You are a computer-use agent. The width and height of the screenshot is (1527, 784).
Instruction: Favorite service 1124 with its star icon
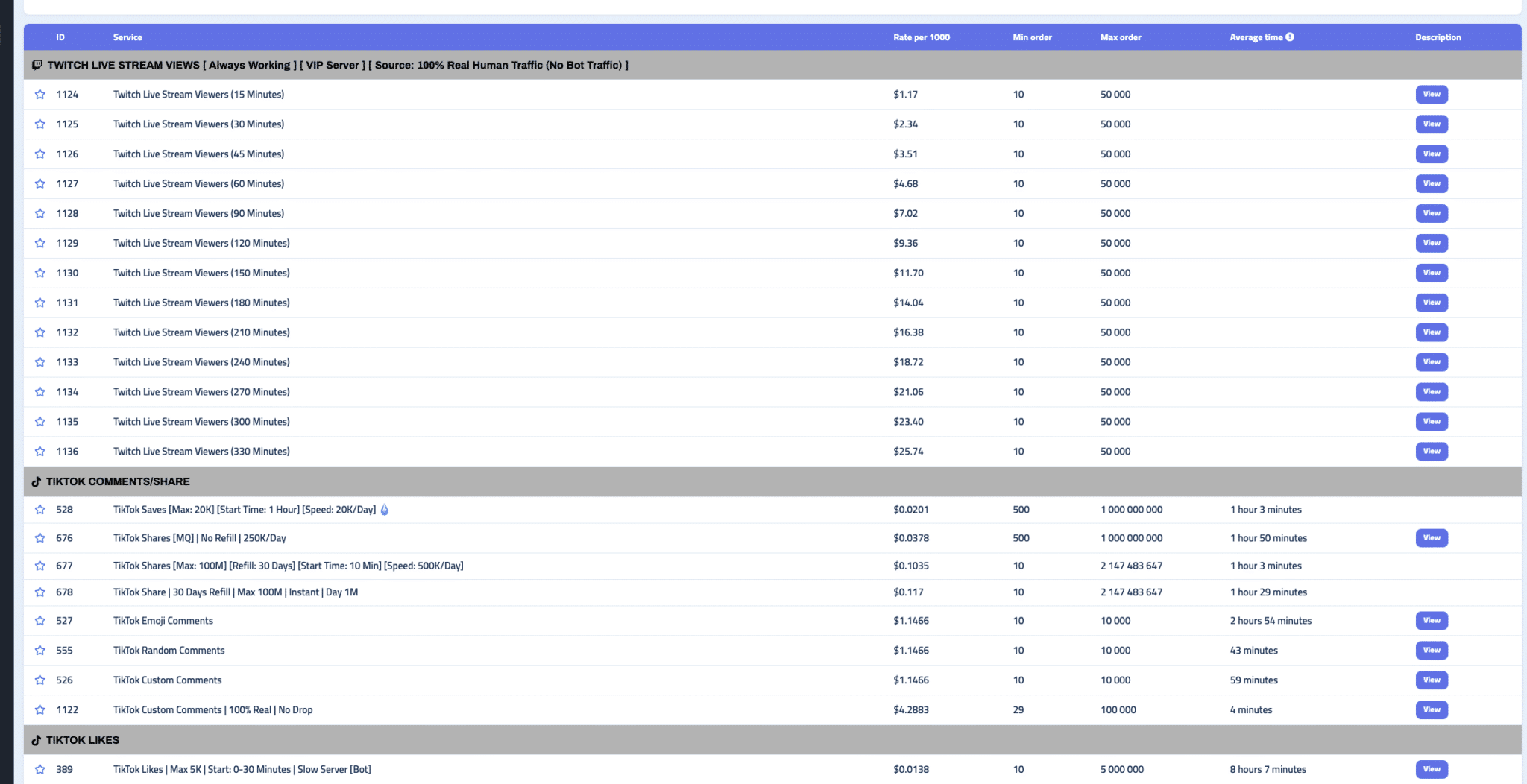pyautogui.click(x=40, y=95)
